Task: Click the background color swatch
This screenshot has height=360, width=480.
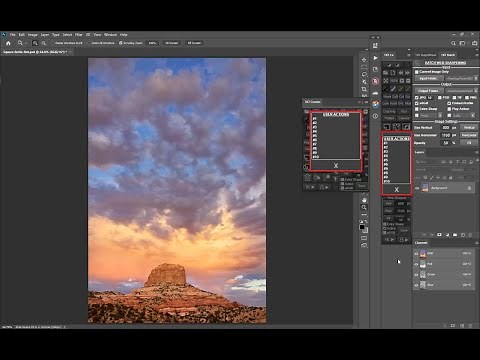Action: 365,230
